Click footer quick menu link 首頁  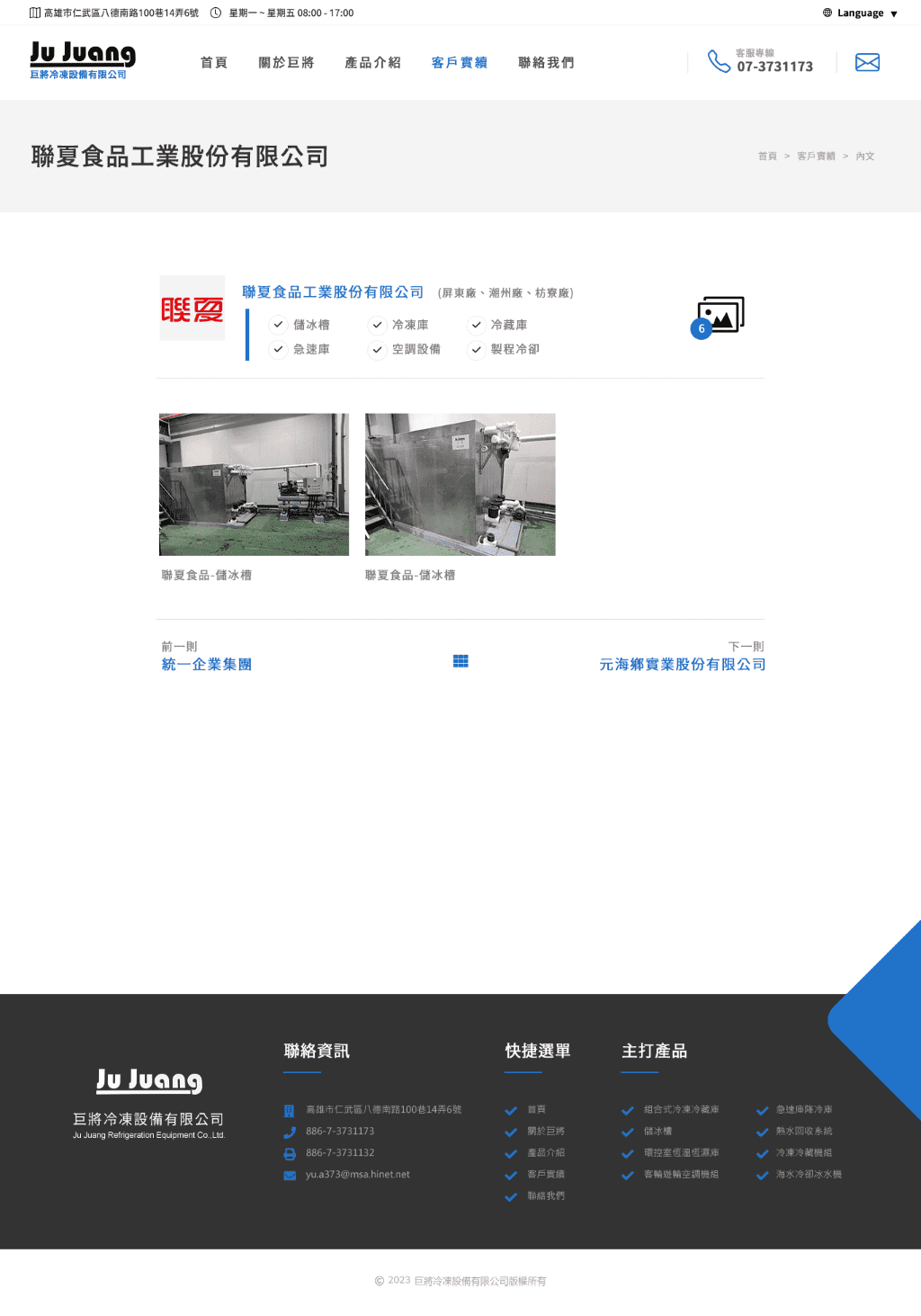(x=536, y=1109)
